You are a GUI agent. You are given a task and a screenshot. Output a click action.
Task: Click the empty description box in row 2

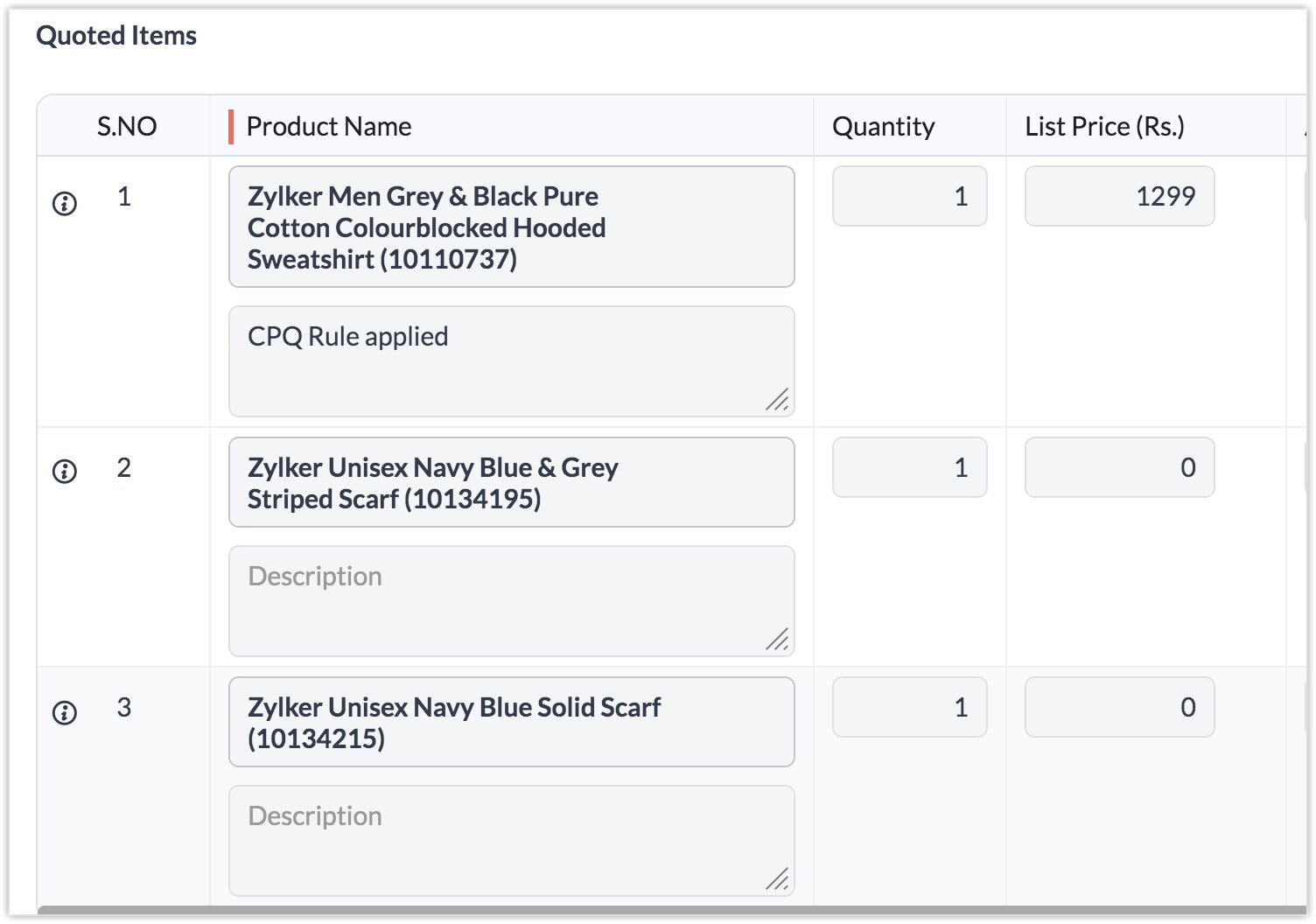511,601
